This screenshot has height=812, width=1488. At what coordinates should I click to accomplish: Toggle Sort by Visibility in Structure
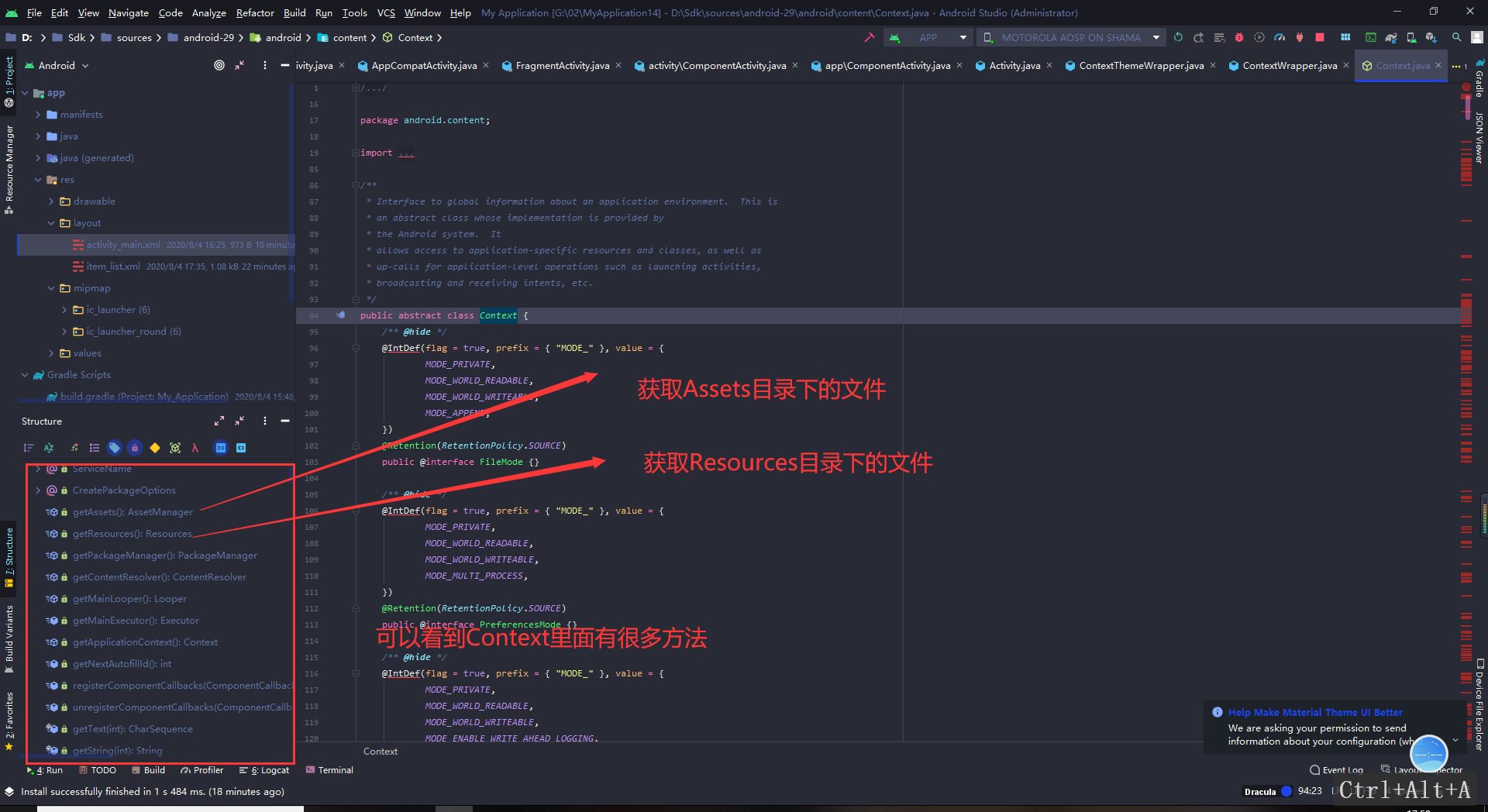click(29, 448)
